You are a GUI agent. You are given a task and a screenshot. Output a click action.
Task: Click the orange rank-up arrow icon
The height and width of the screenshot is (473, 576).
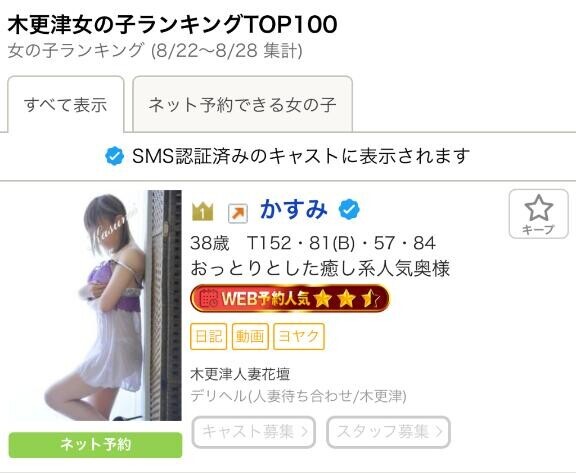click(x=238, y=213)
